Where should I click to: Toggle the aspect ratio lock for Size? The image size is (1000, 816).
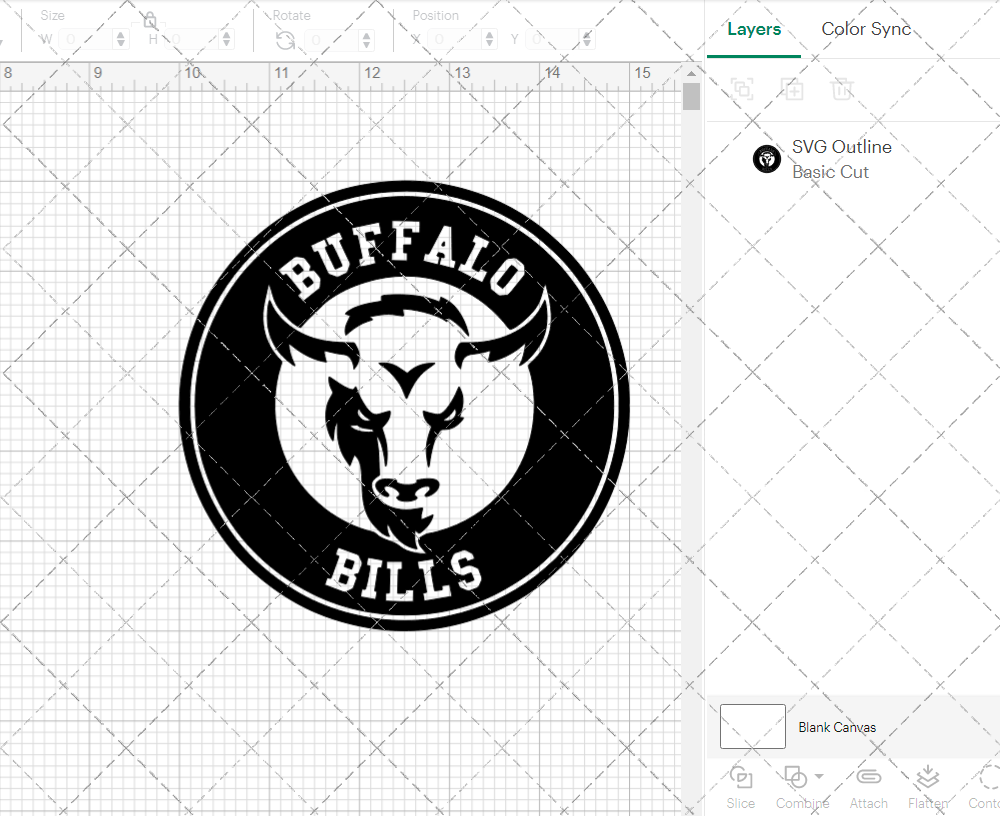[x=148, y=19]
